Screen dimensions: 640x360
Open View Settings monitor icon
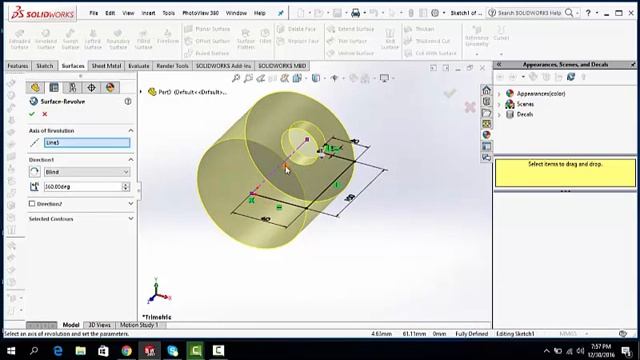384,78
